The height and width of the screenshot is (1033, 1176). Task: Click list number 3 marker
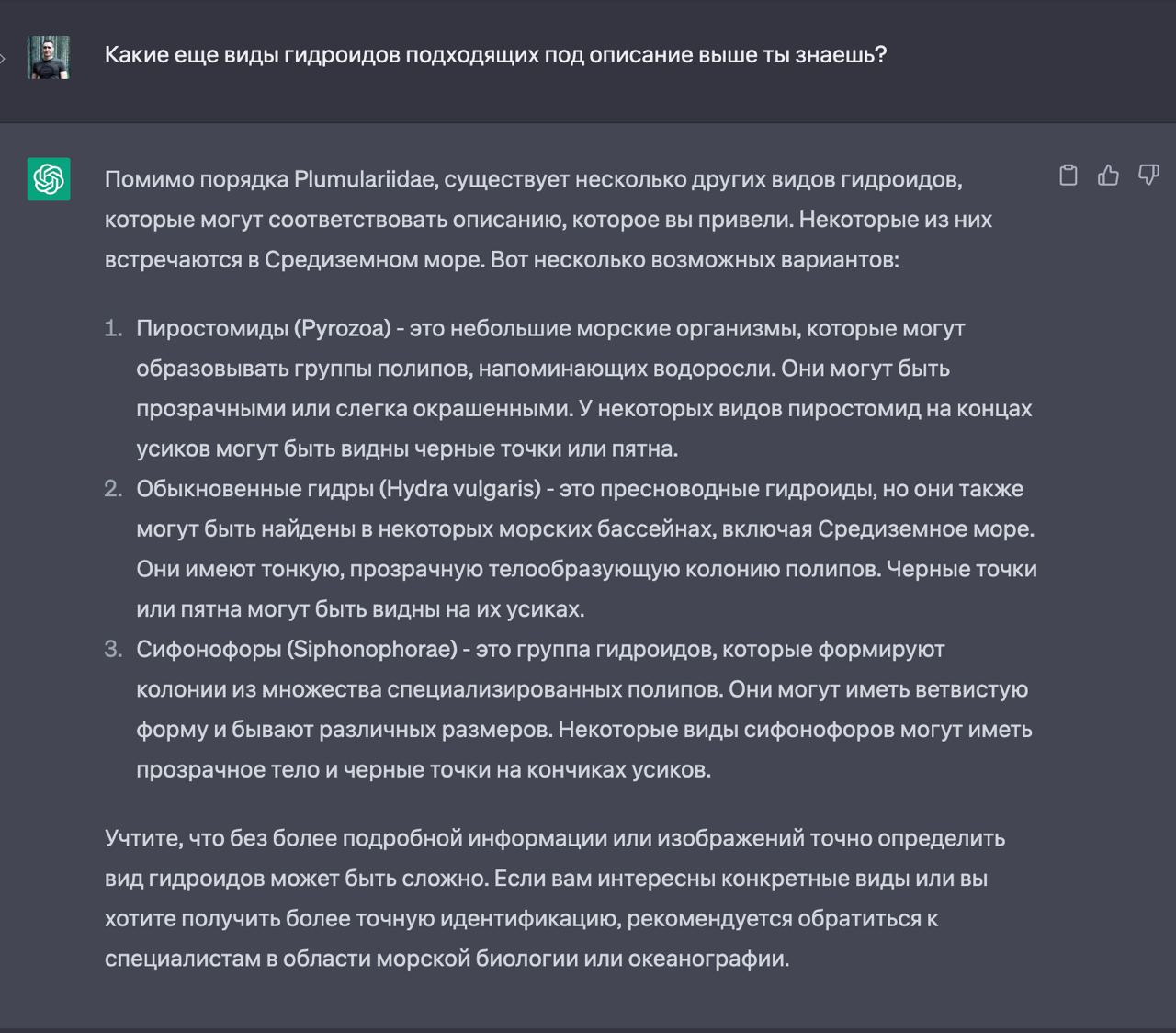(x=113, y=649)
